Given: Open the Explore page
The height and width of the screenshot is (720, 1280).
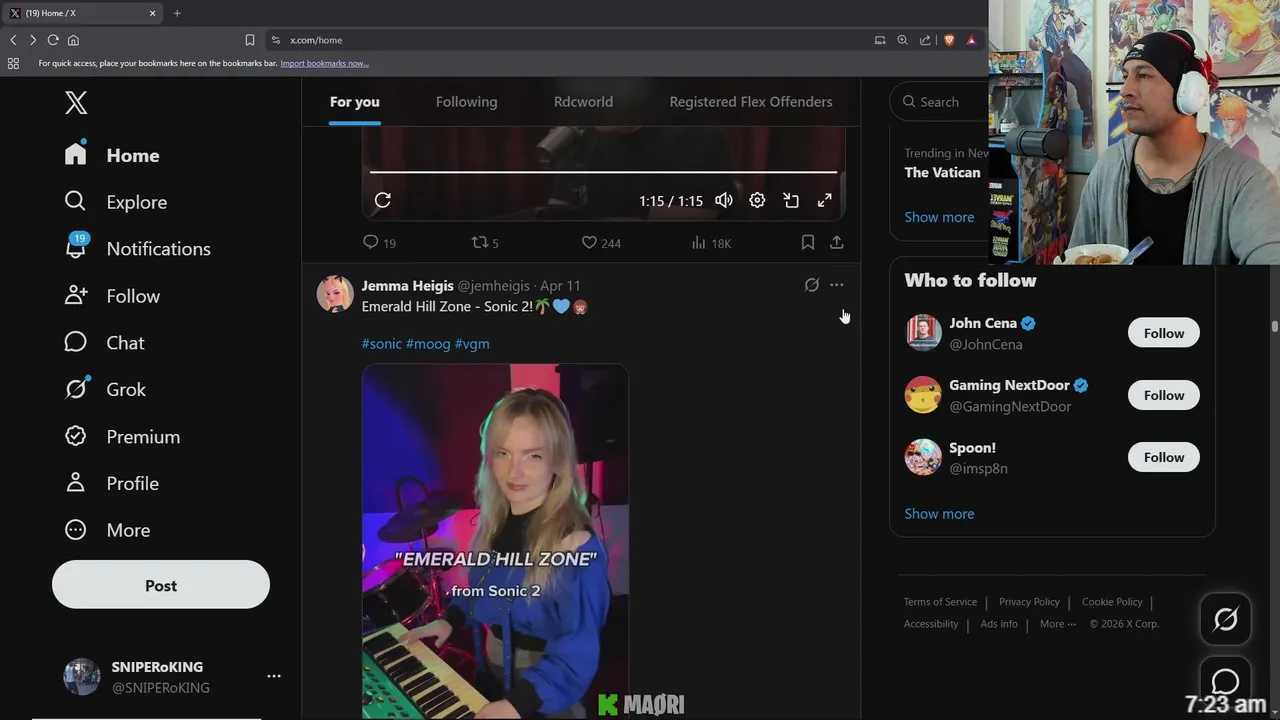Looking at the screenshot, I should coord(116,202).
